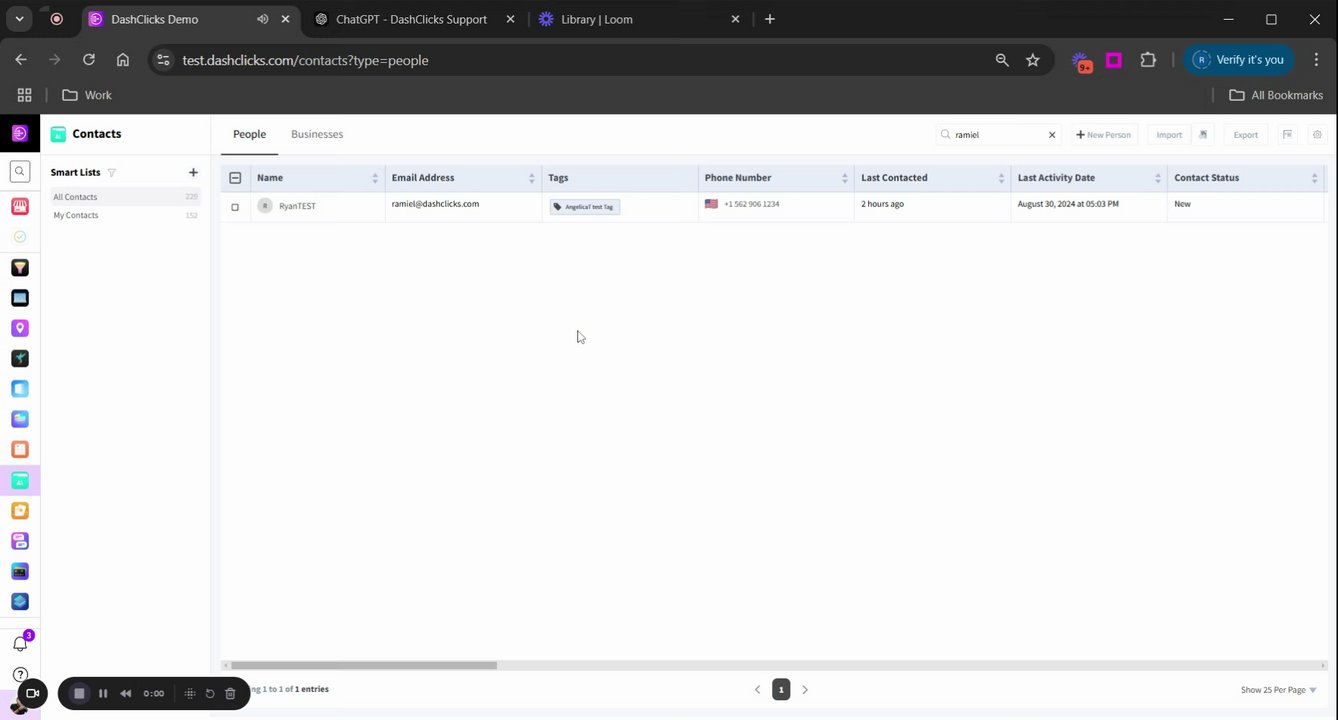The height and width of the screenshot is (720, 1338).
Task: Open the filter icon beside Export
Action: [1288, 134]
